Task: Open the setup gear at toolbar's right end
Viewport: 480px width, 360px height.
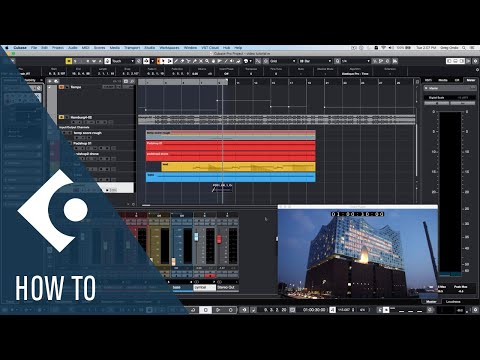Action: point(475,61)
